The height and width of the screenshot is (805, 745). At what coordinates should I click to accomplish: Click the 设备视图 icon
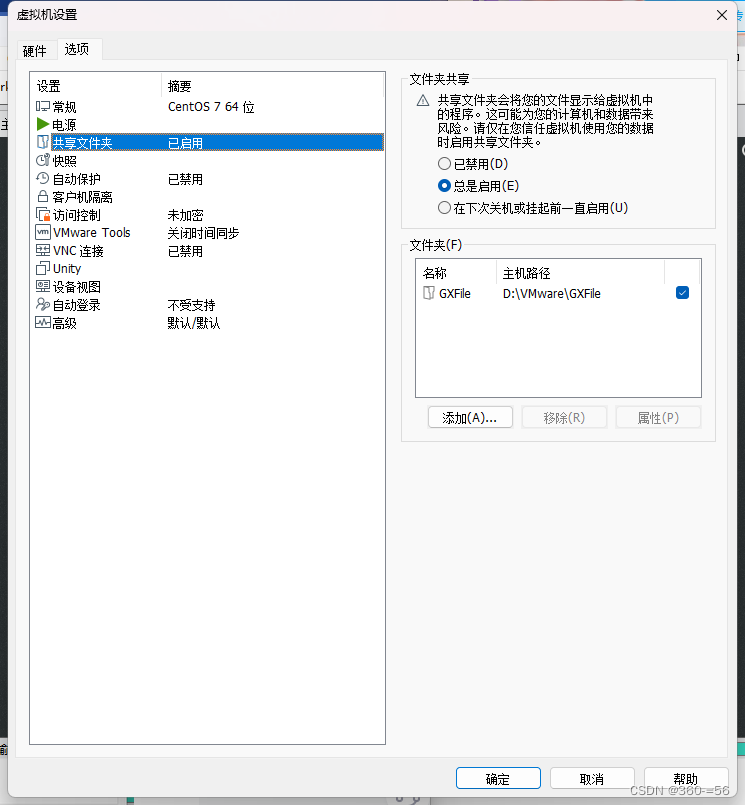click(43, 286)
